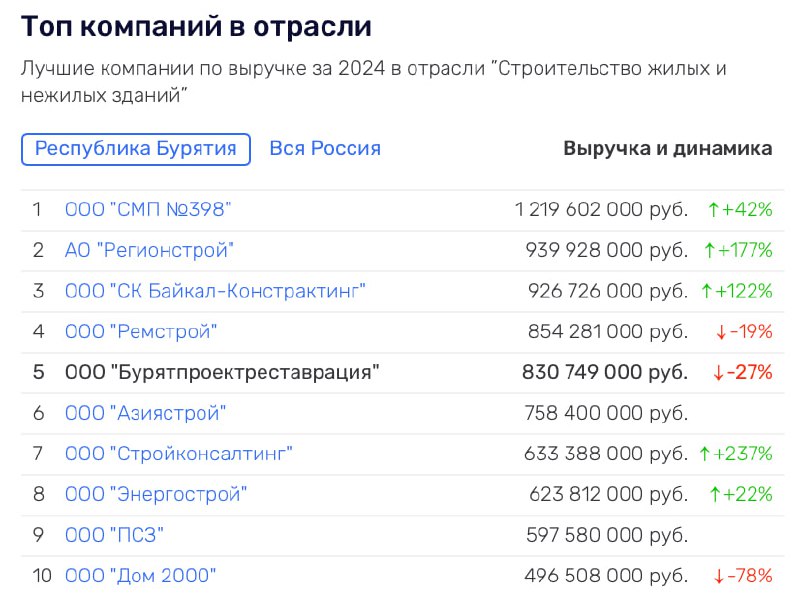
Task: Click the red -19% decline arrow
Action: click(x=721, y=332)
